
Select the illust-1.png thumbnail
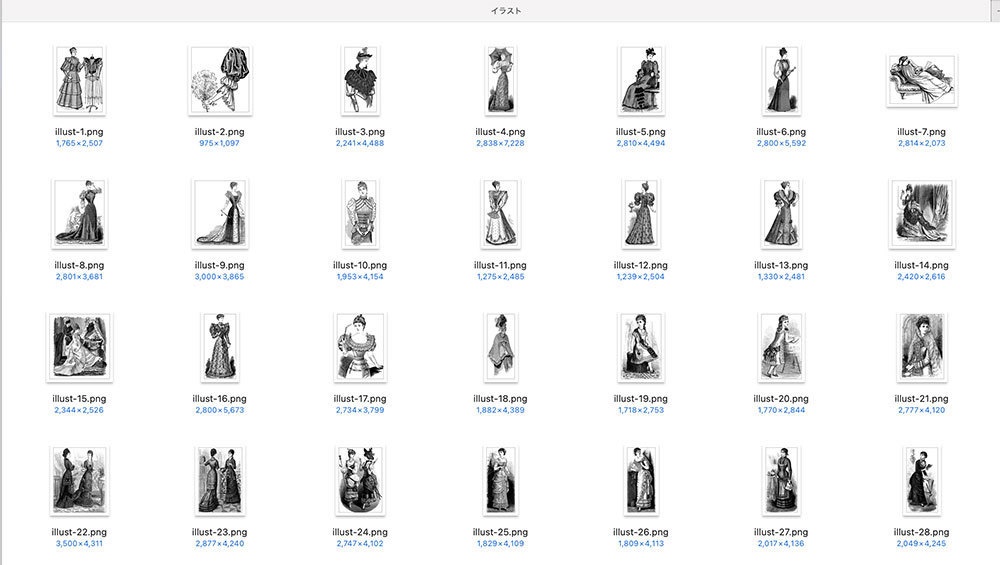click(79, 80)
